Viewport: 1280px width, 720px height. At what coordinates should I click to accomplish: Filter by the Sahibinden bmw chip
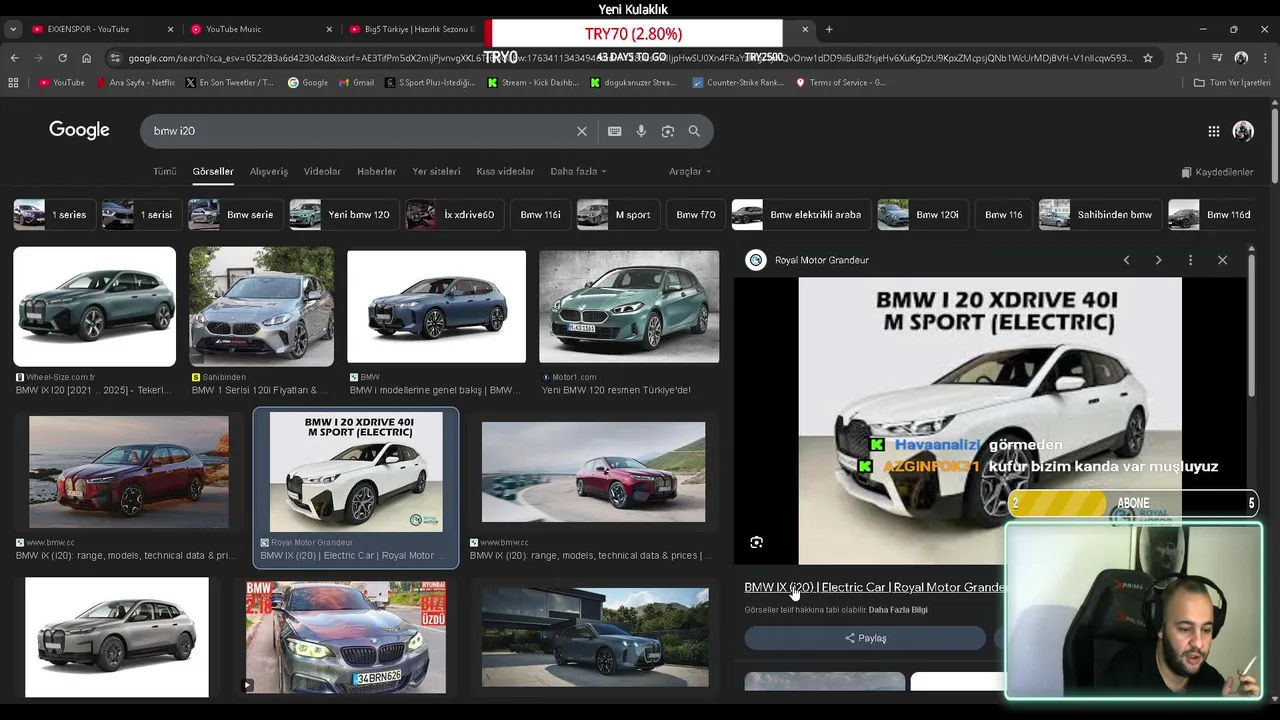1099,215
